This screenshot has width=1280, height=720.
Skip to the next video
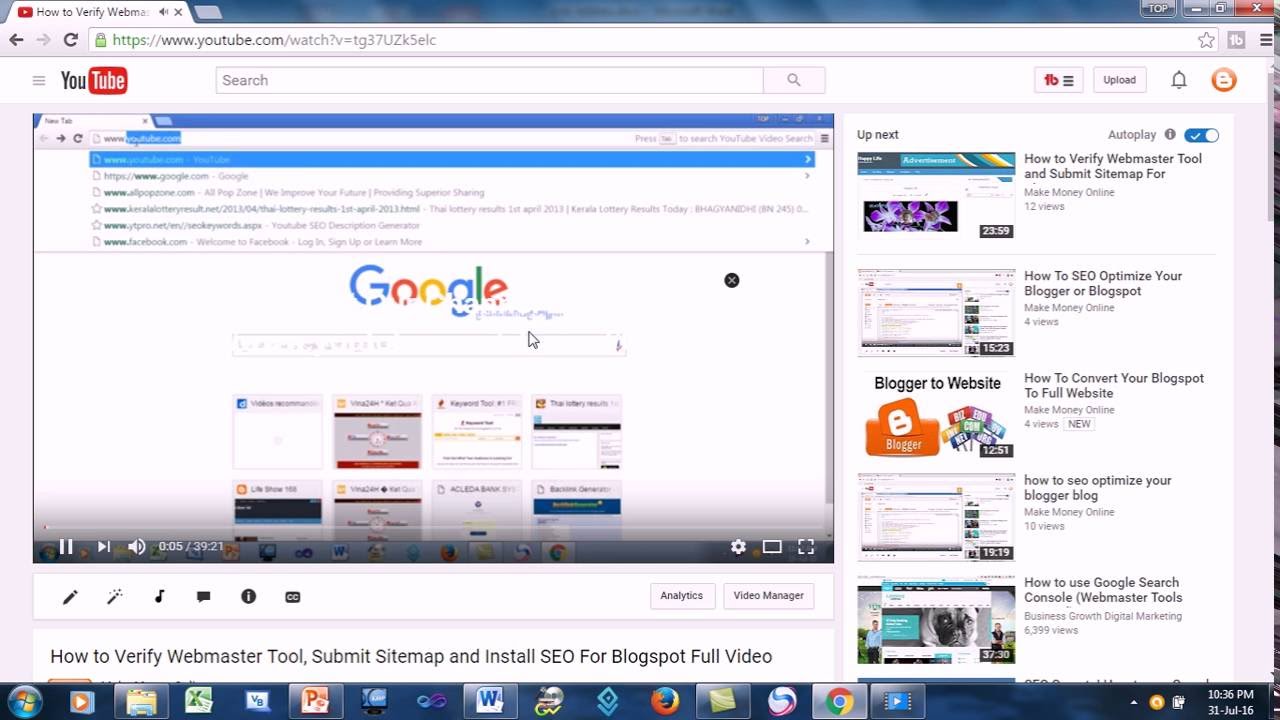pos(103,546)
